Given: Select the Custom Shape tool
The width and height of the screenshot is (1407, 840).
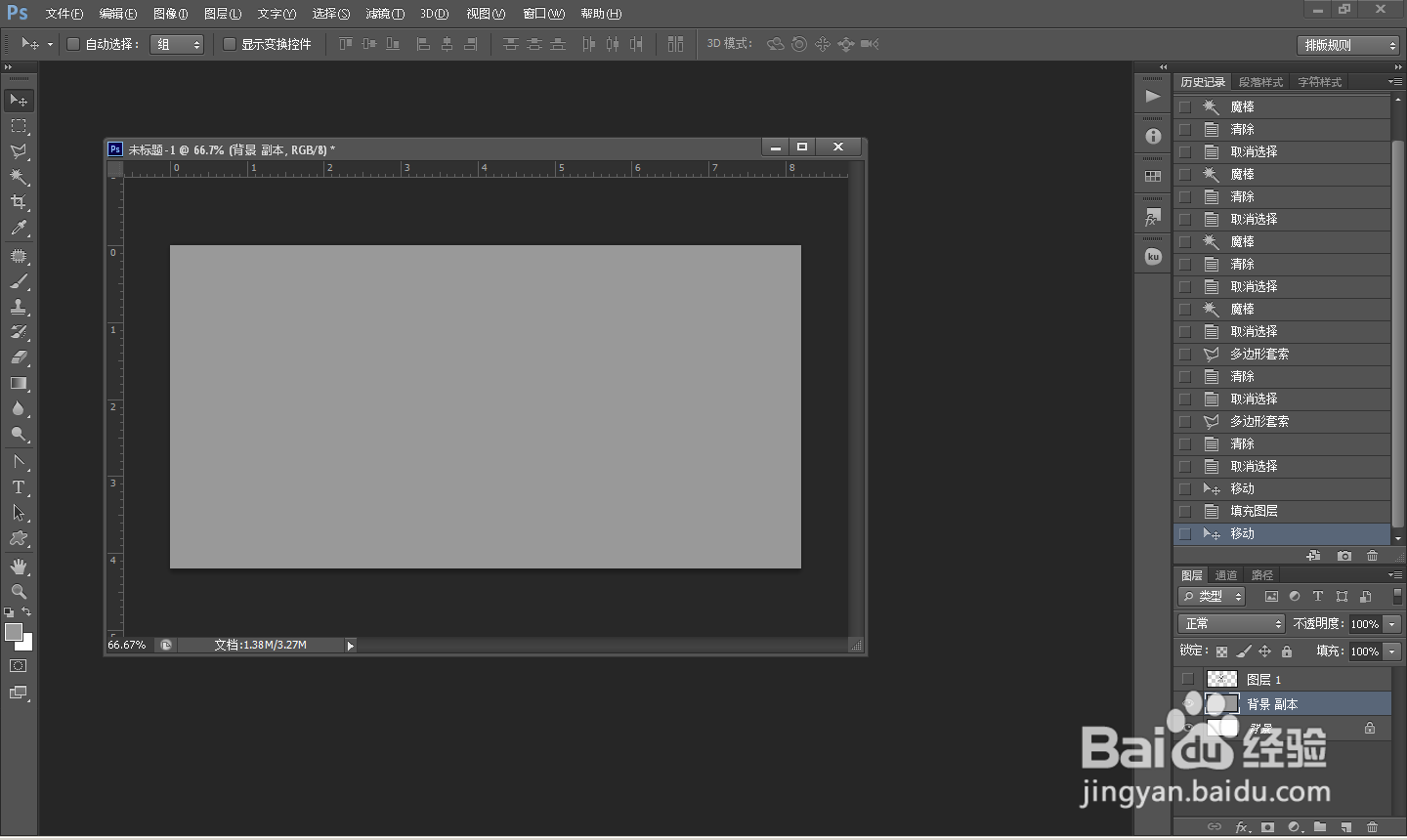Looking at the screenshot, I should click(x=19, y=538).
